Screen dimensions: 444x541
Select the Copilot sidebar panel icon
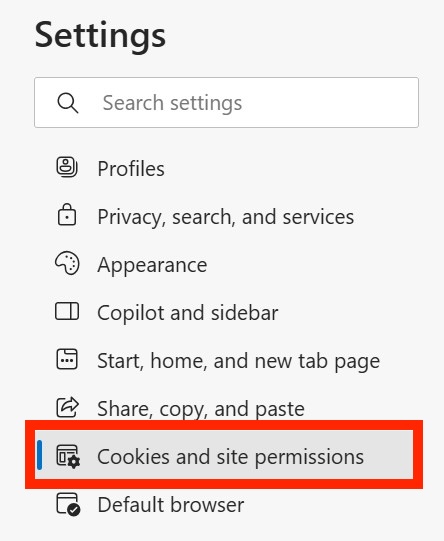pos(67,311)
